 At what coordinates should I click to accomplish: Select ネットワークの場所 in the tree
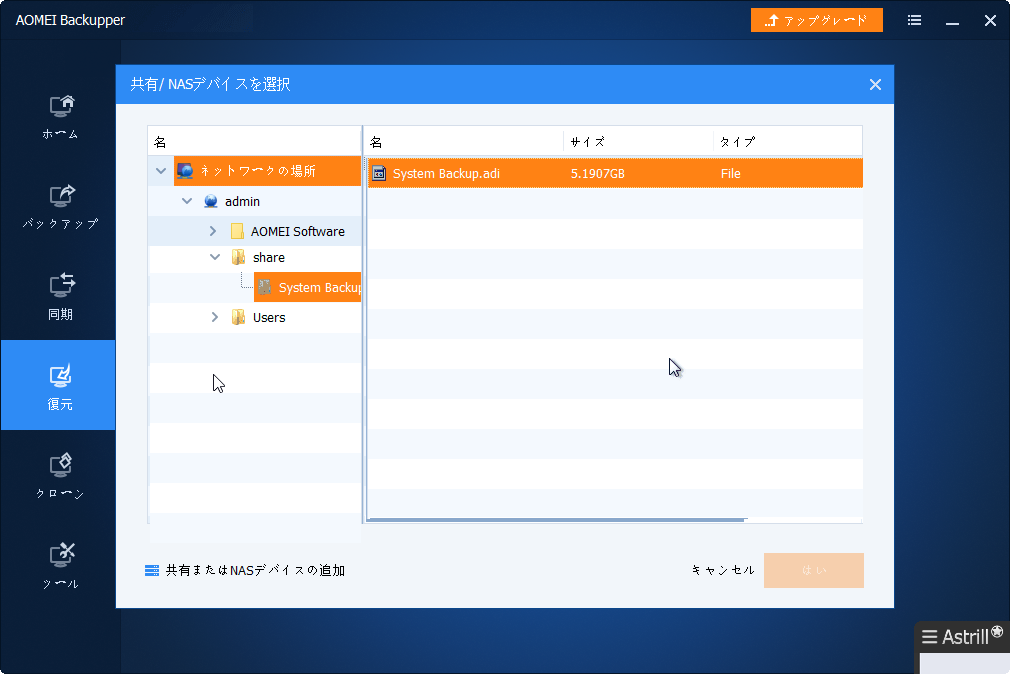258,171
